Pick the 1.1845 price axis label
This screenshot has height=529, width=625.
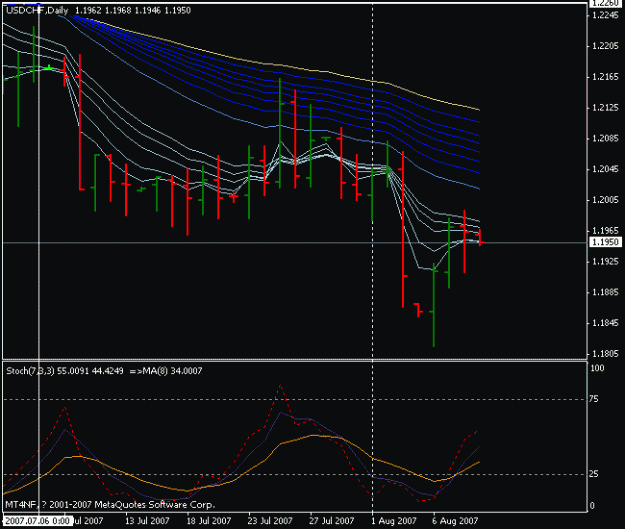[x=605, y=323]
